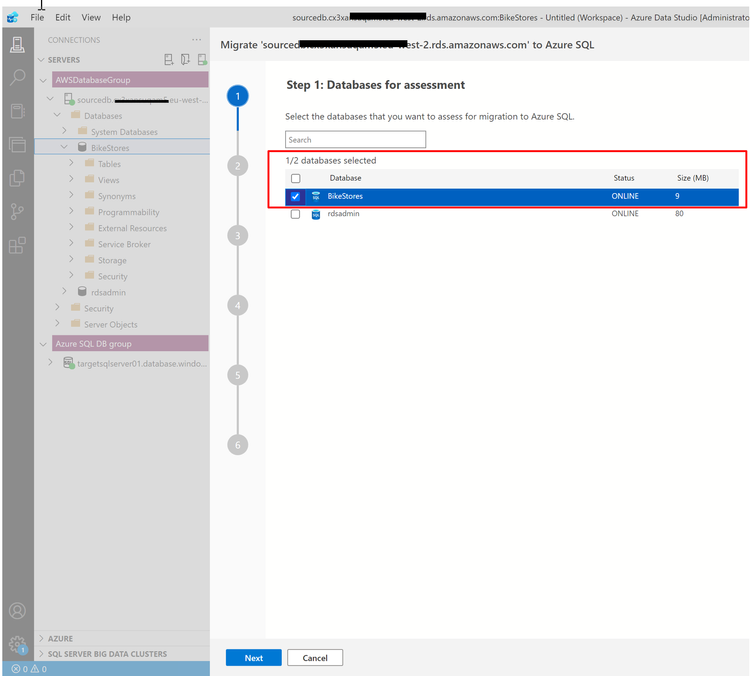Open the Extensions view in activity bar

[17, 245]
